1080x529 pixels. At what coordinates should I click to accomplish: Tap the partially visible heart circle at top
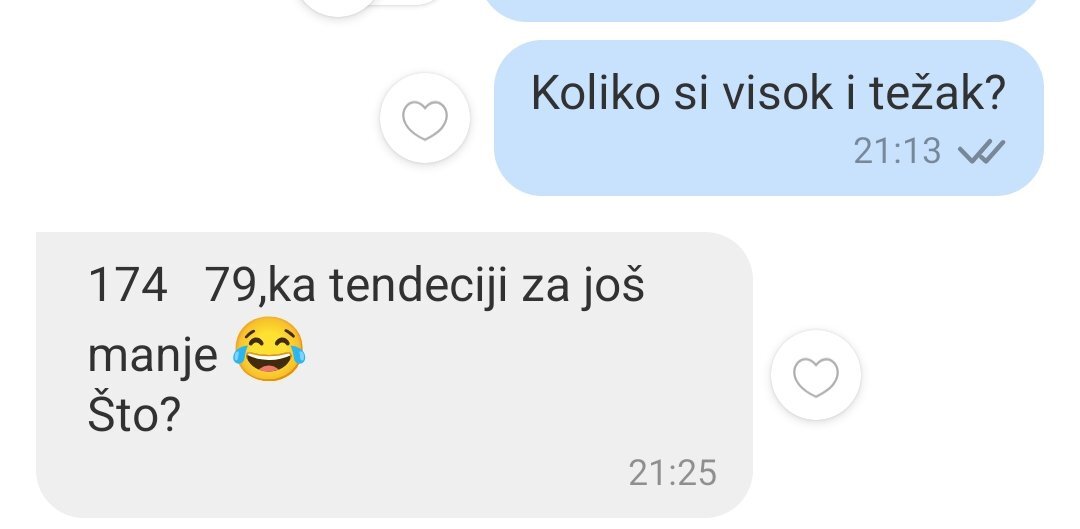point(338,7)
